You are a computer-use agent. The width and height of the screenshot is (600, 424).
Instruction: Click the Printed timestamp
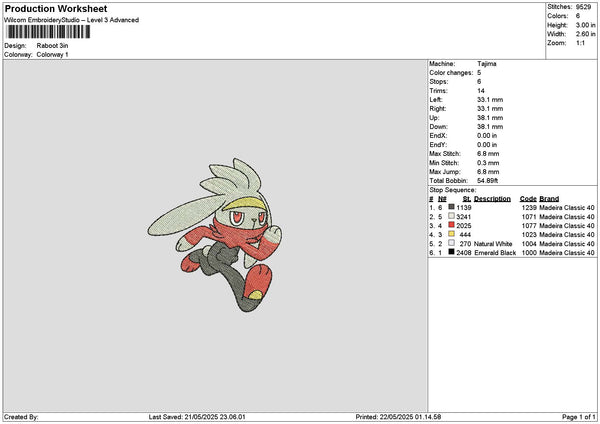coord(398,417)
